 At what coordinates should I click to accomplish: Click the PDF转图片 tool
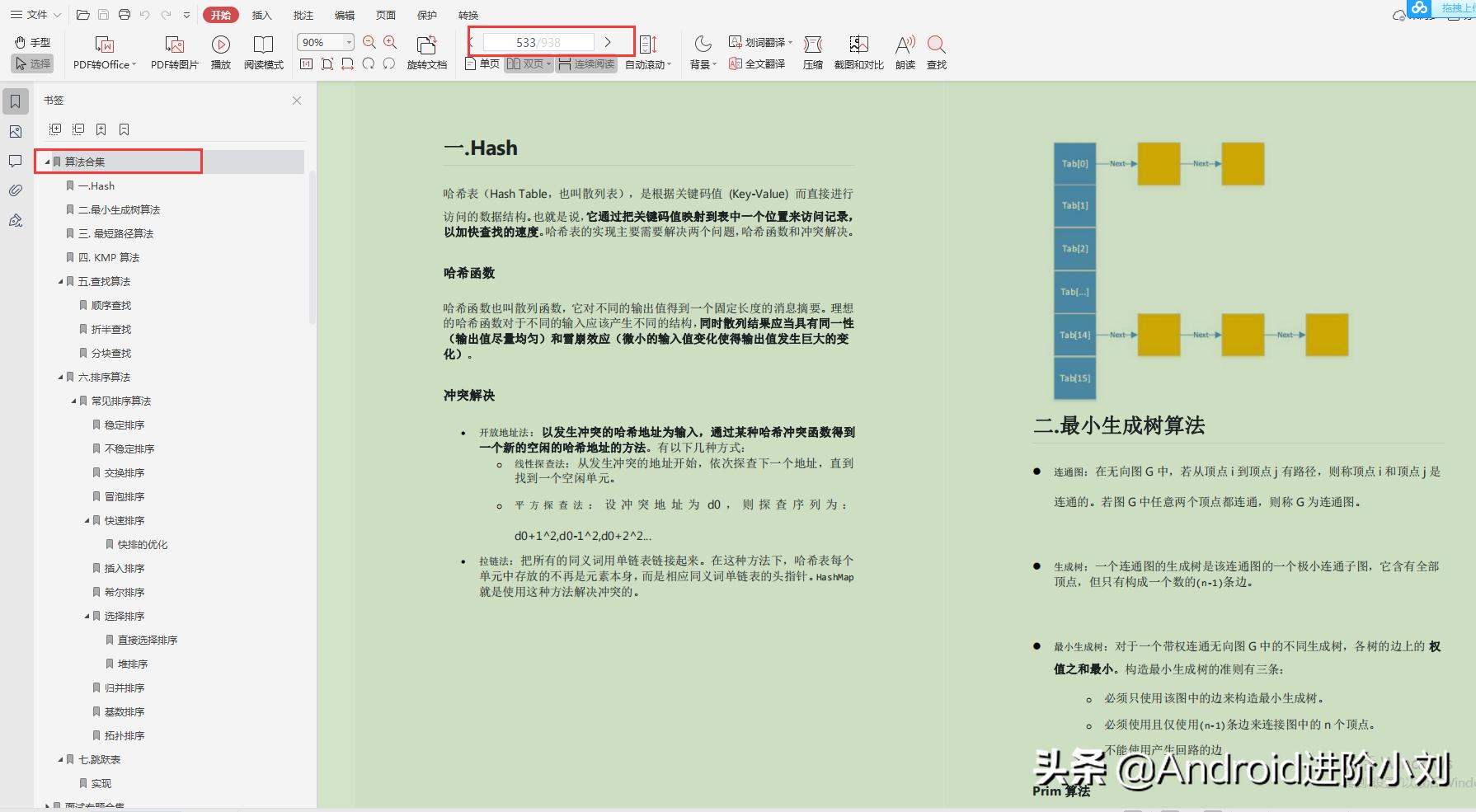173,51
